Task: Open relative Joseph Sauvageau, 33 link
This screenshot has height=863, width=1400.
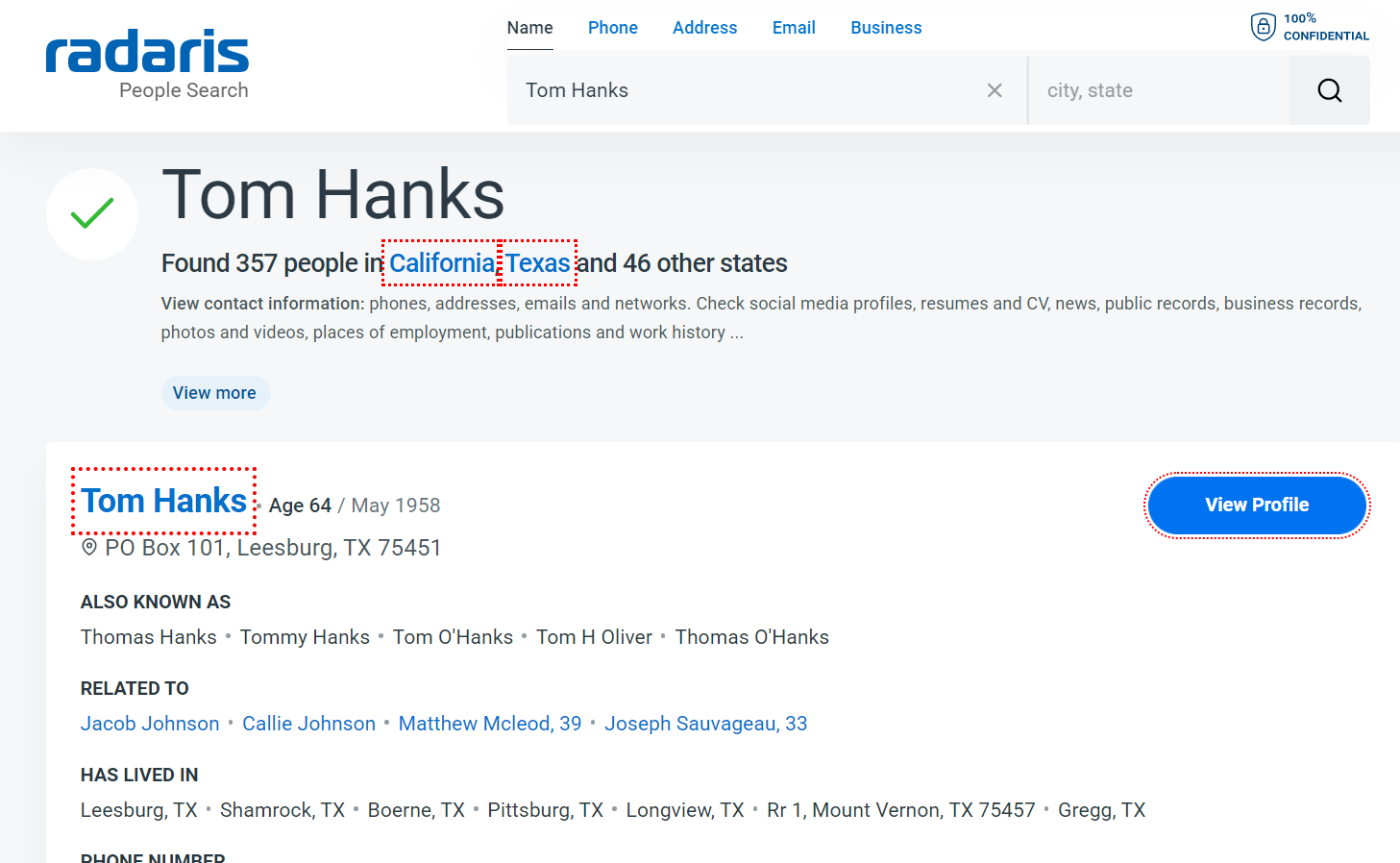Action: 705,724
